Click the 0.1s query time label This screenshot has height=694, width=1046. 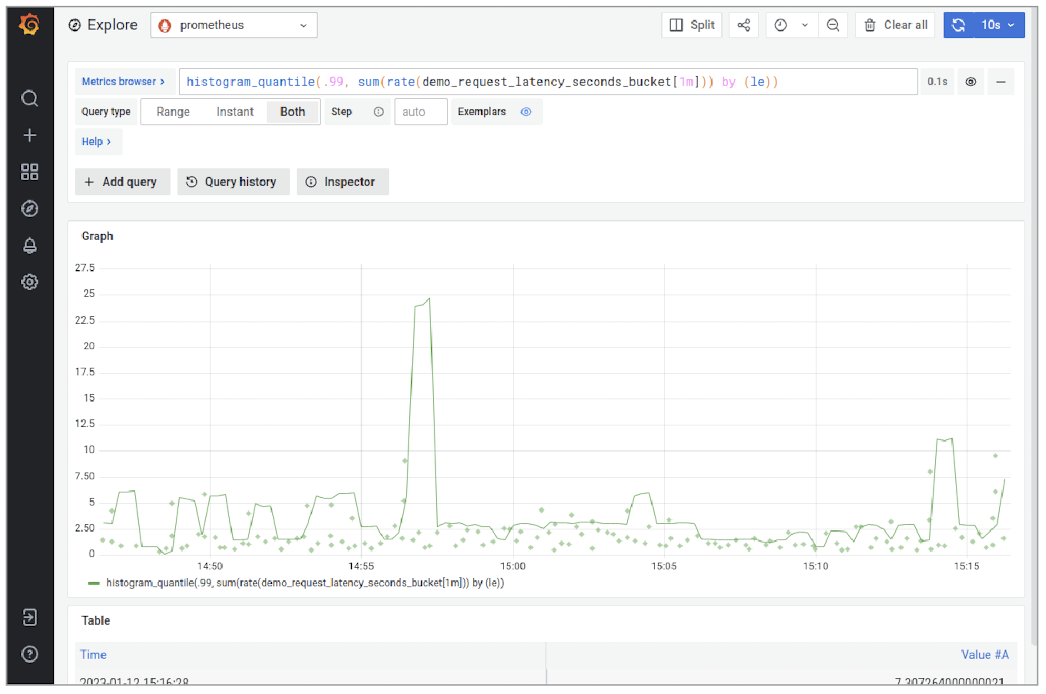[x=937, y=81]
